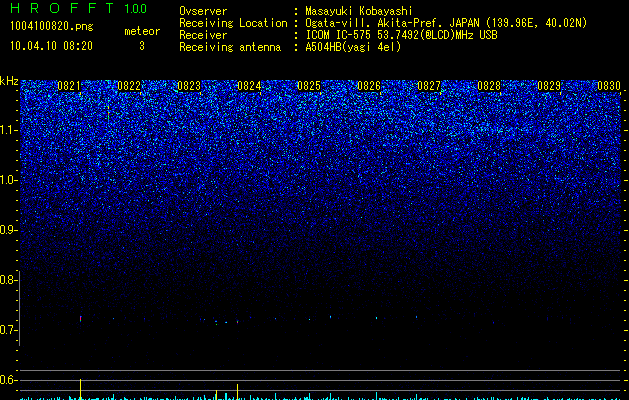Viewport: 629px width, 400px height.
Task: Click the kHz axis unit label
Action: 9,81
